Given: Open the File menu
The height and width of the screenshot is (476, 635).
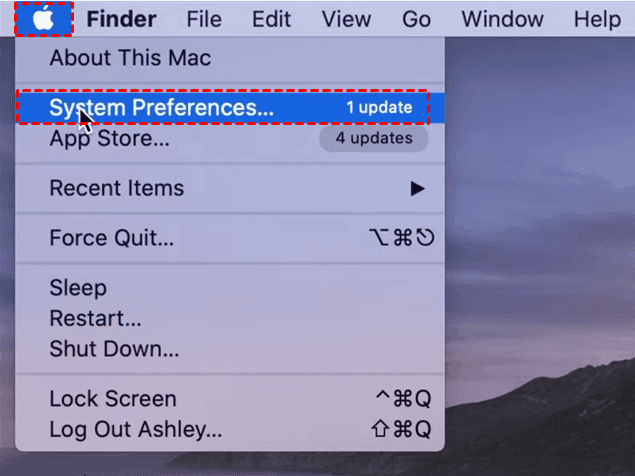Looking at the screenshot, I should pyautogui.click(x=204, y=19).
